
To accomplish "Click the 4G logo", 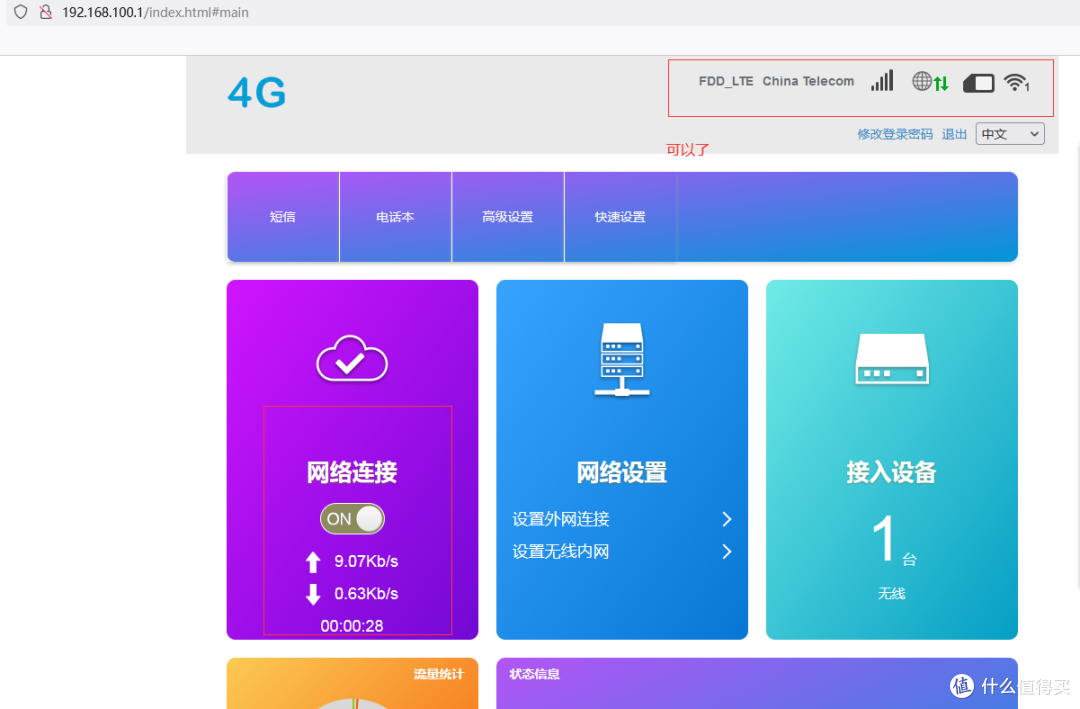I will (x=257, y=92).
